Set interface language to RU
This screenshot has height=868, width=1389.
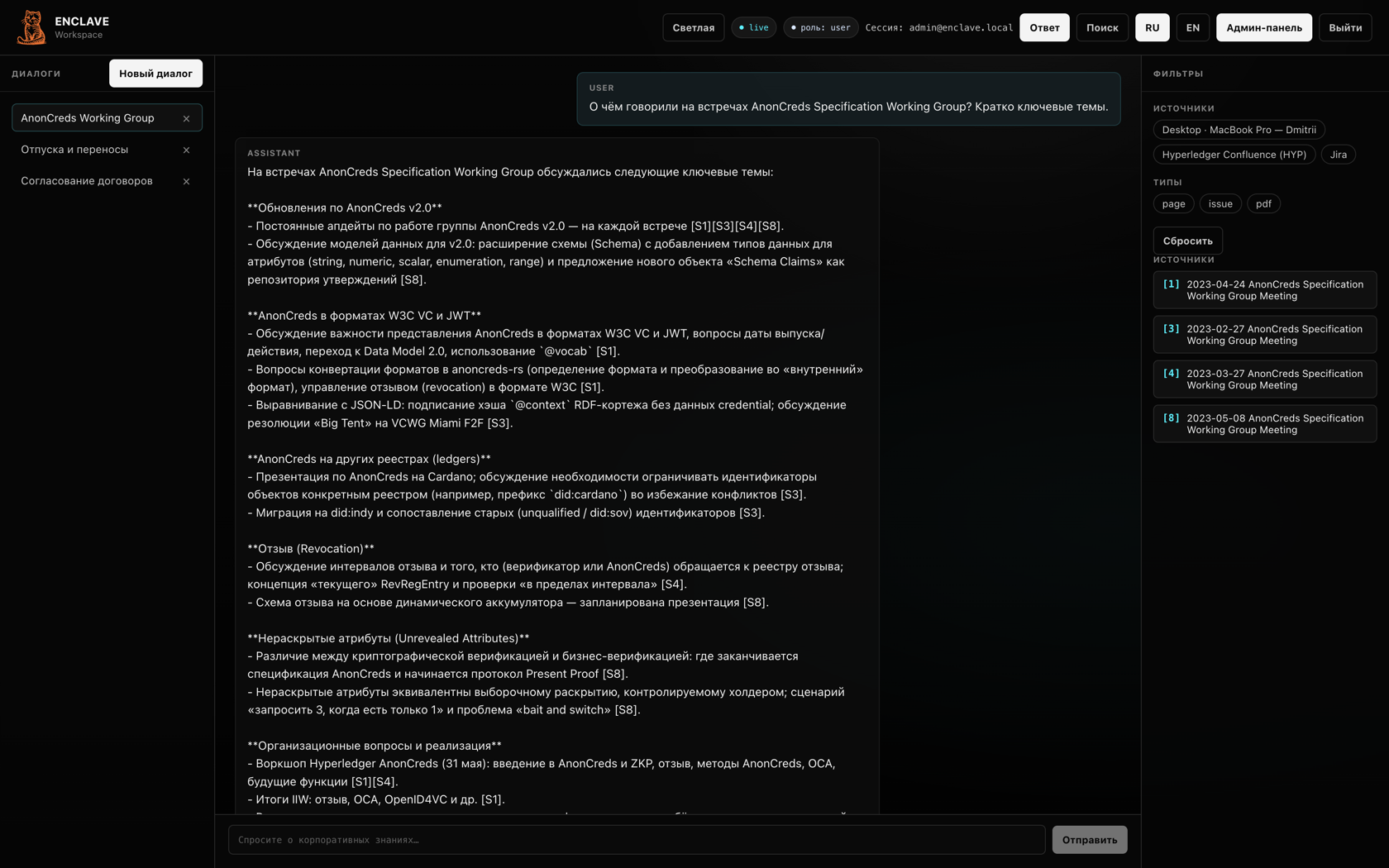(x=1152, y=27)
